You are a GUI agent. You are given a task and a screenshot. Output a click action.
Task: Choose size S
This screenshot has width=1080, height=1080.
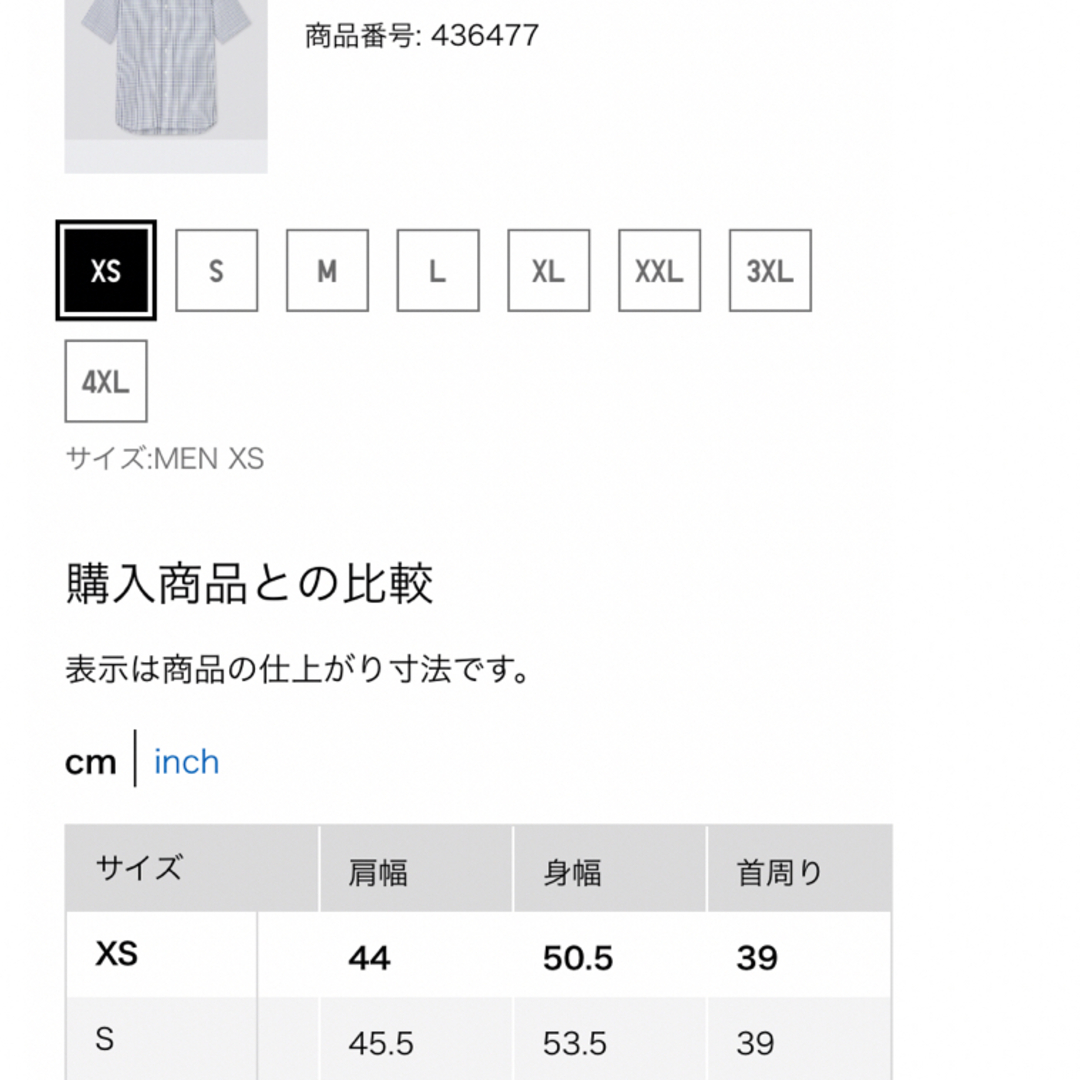pos(216,271)
